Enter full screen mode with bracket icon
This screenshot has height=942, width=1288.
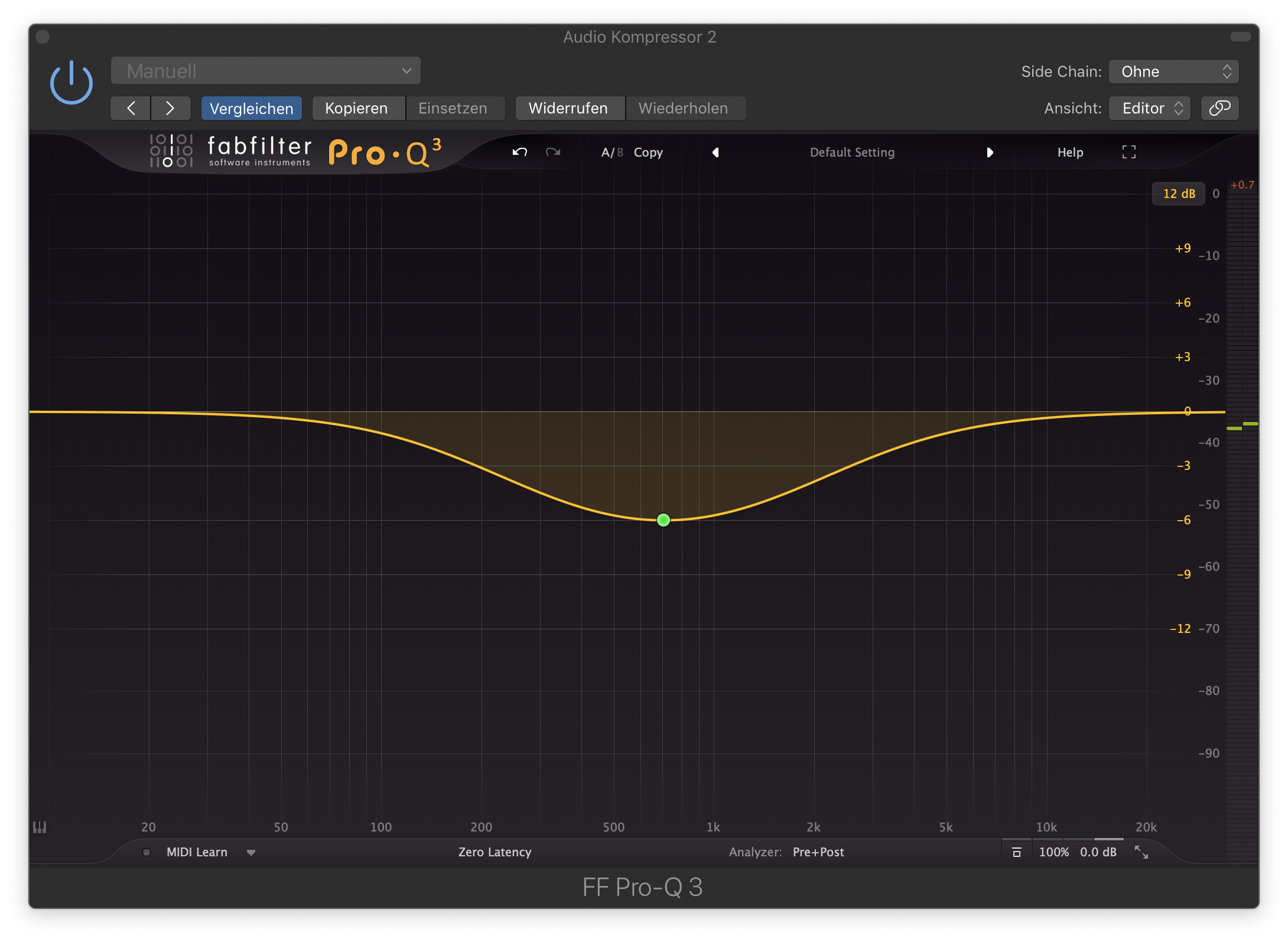1128,152
